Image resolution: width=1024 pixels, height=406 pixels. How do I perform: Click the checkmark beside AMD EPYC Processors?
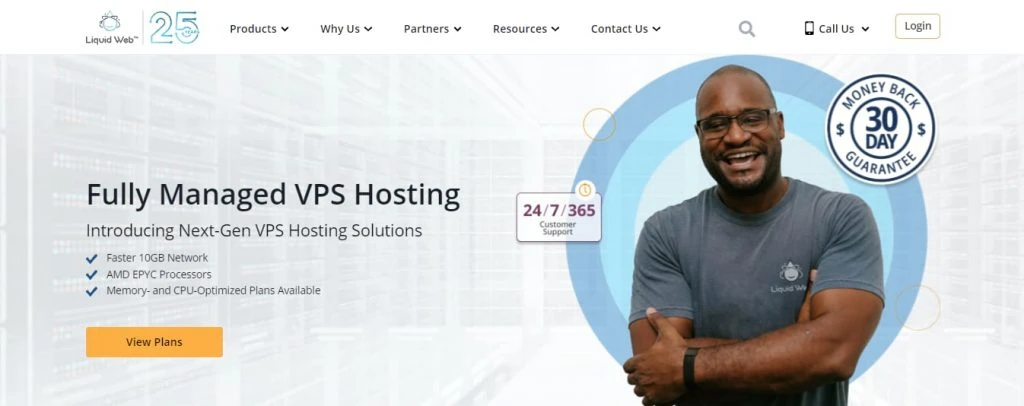[x=92, y=275]
